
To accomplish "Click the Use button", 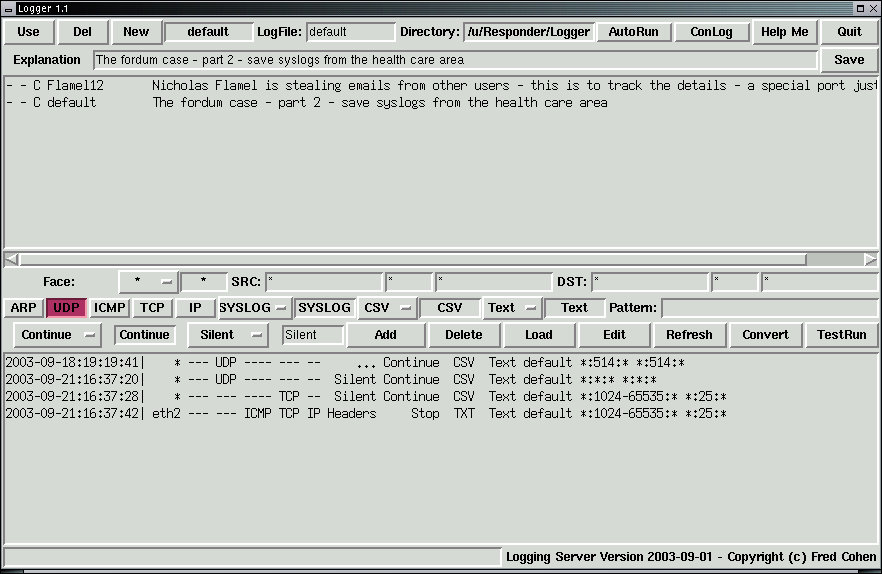I will click(29, 32).
